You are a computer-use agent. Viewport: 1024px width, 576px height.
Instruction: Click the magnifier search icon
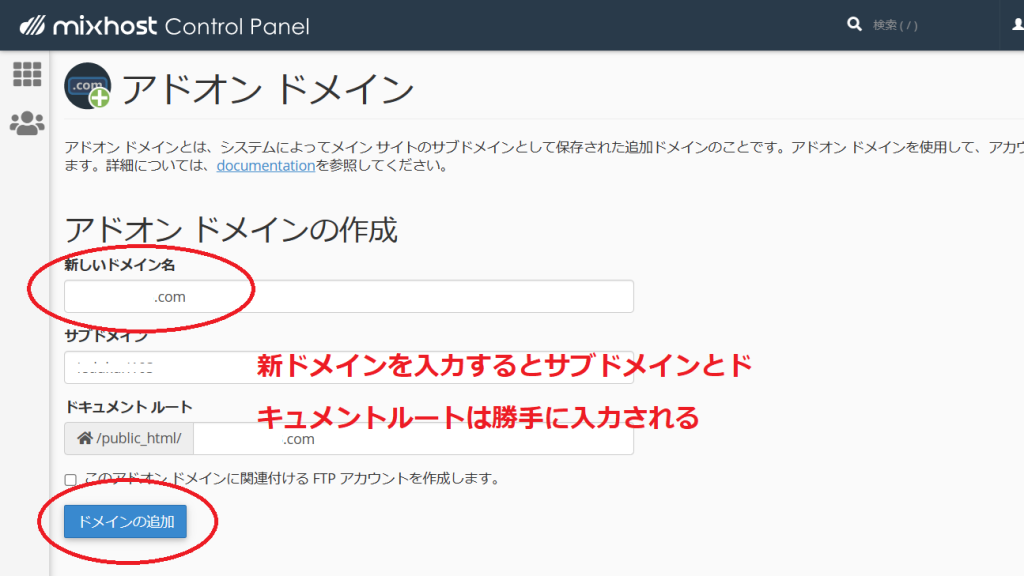(x=854, y=24)
